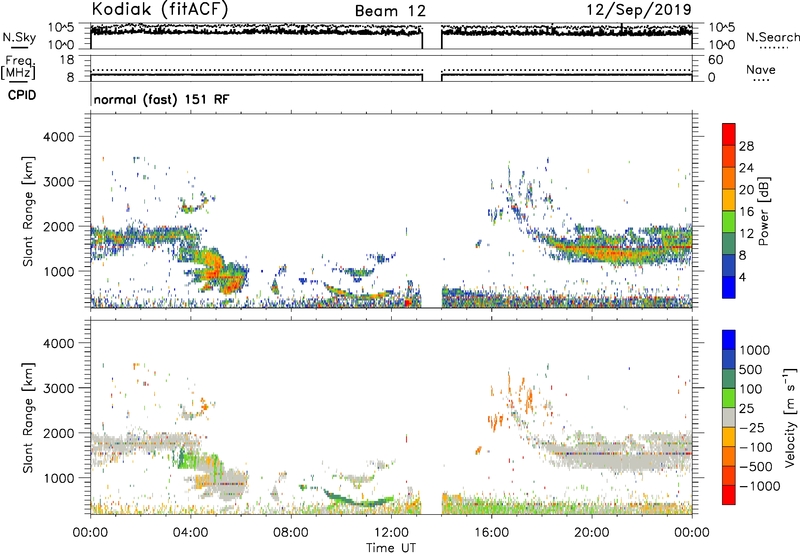
Task: Click the '3000' tick on the velocity panel
Action: tap(58, 388)
